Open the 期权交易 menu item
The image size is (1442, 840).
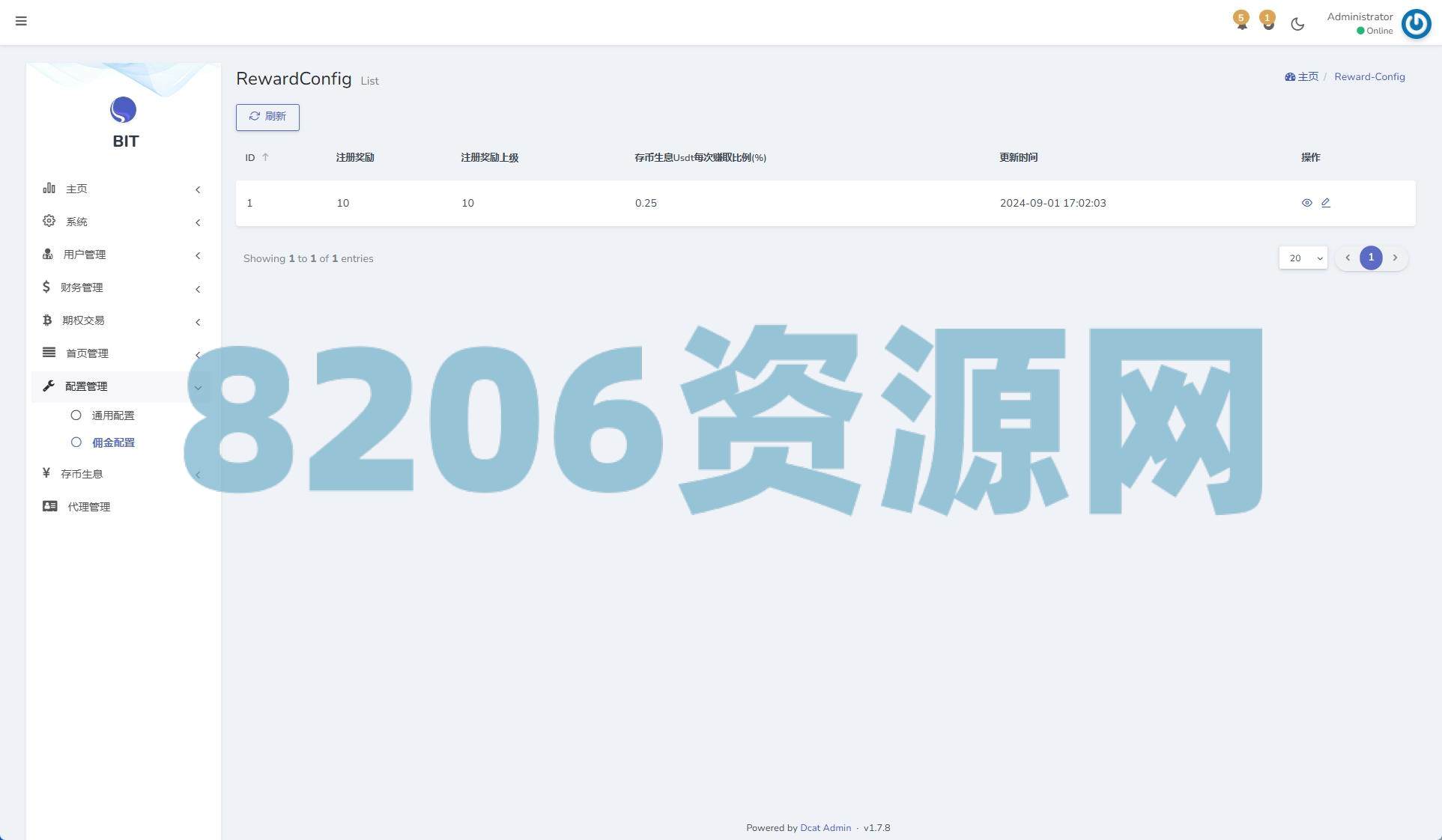coord(83,320)
